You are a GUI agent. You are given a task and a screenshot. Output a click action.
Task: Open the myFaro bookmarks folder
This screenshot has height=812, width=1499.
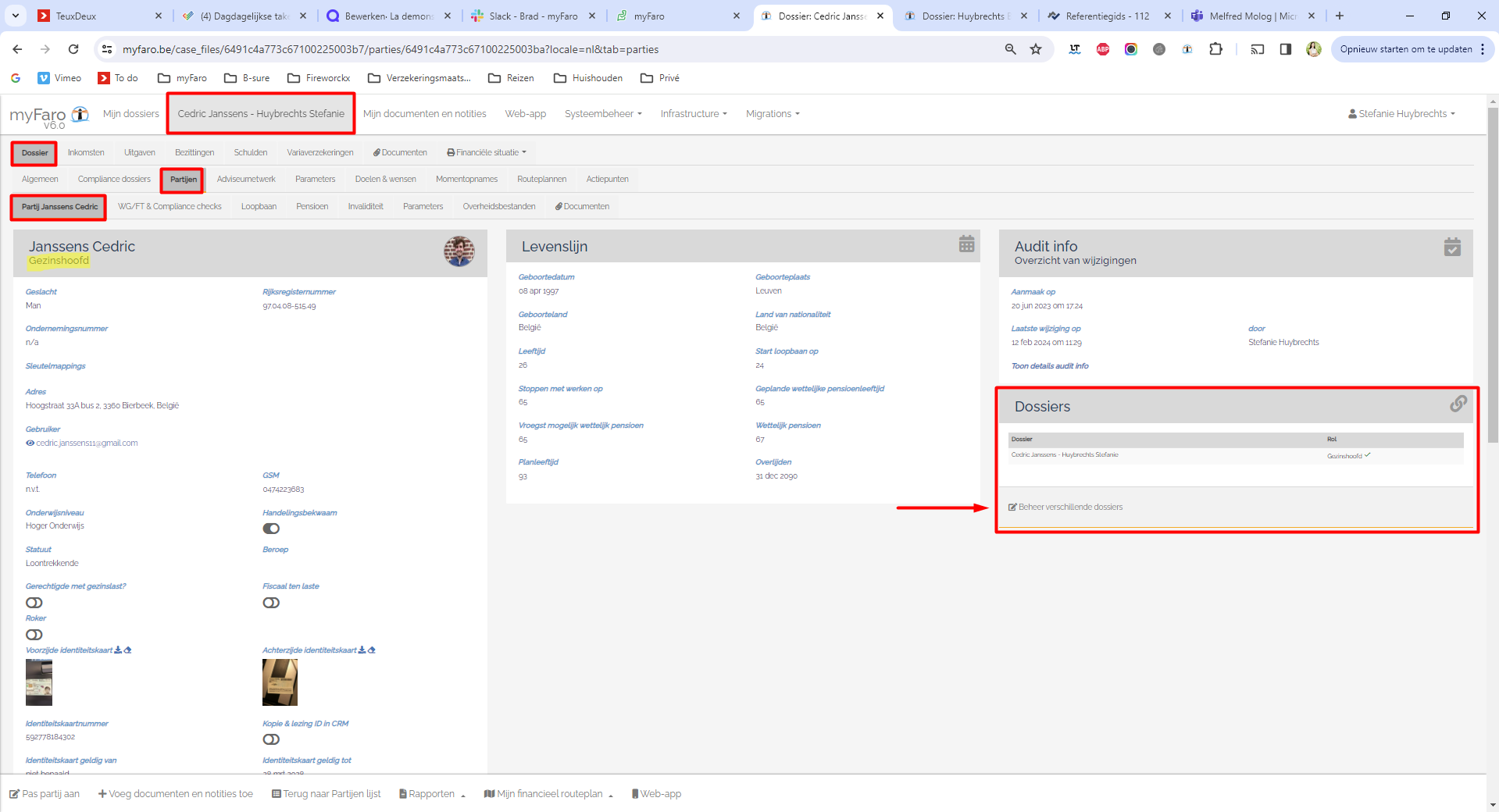point(182,78)
